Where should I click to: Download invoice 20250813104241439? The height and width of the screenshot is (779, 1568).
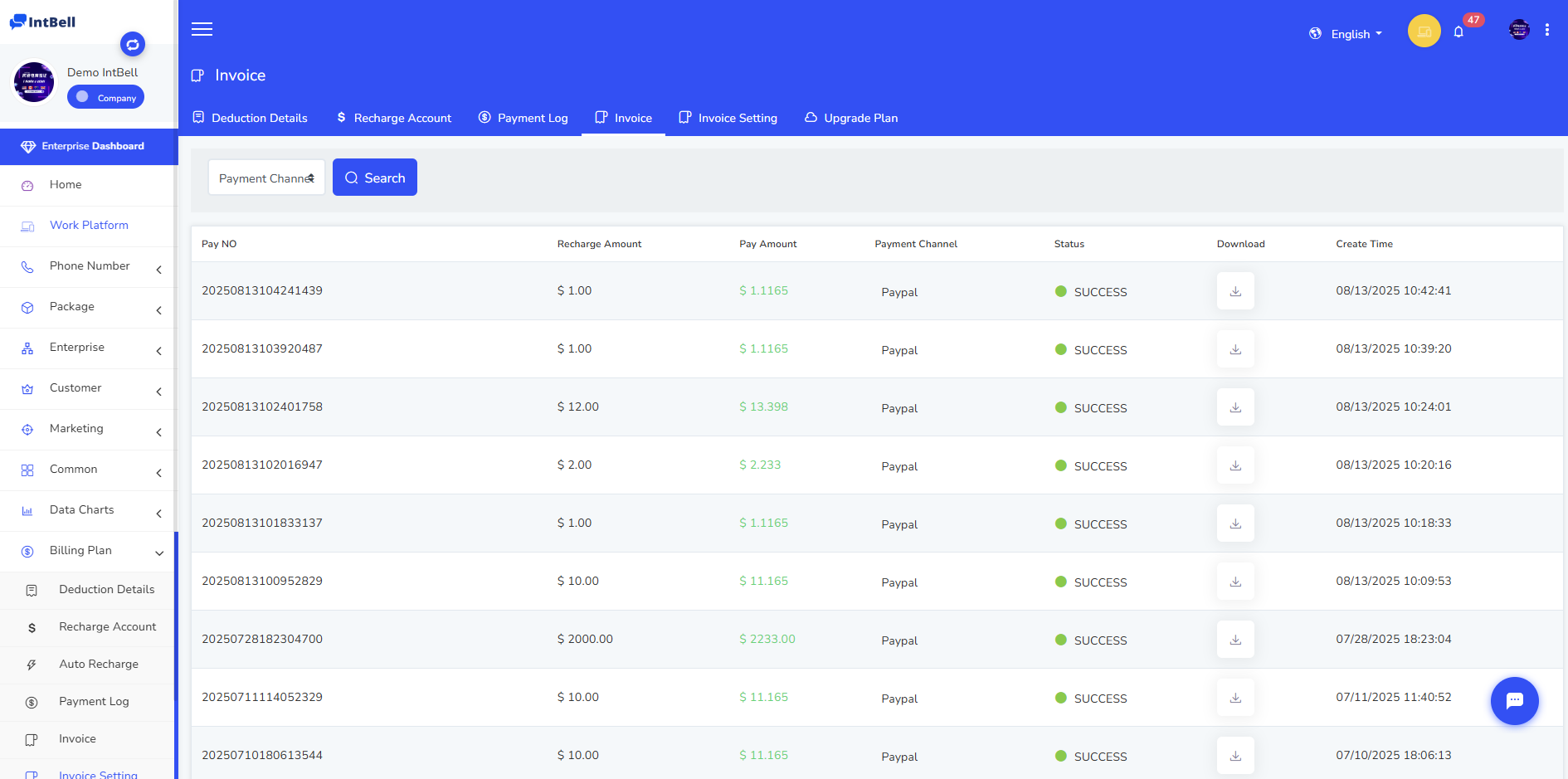pos(1235,291)
